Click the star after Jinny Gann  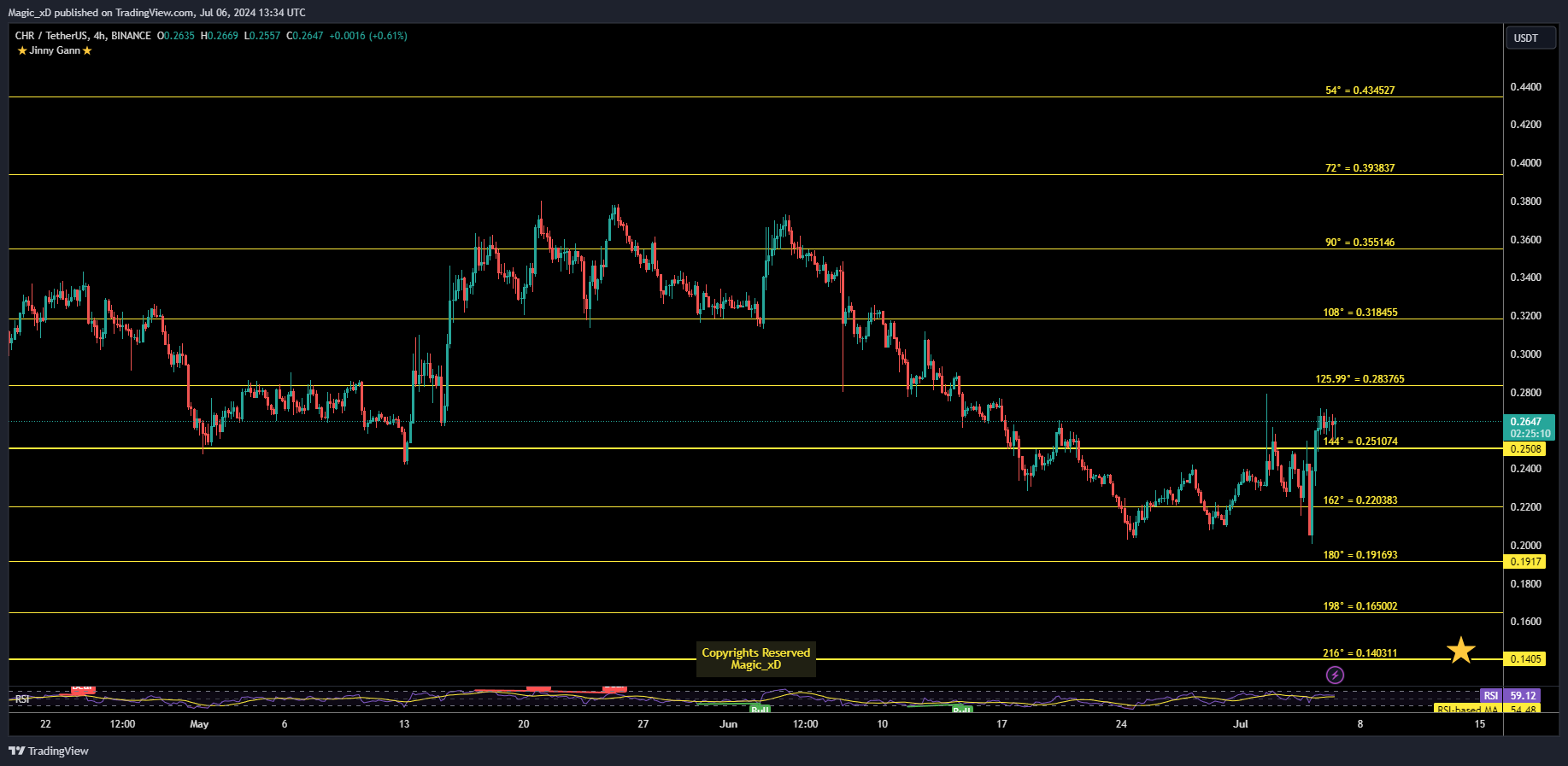[87, 50]
